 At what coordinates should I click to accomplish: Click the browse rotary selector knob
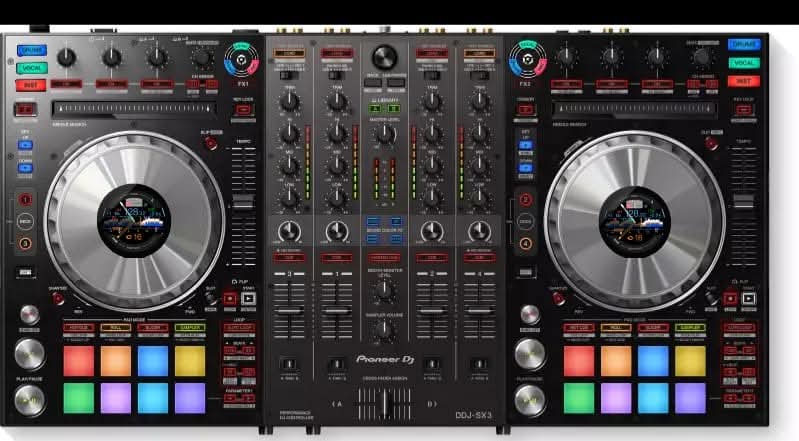[x=384, y=56]
